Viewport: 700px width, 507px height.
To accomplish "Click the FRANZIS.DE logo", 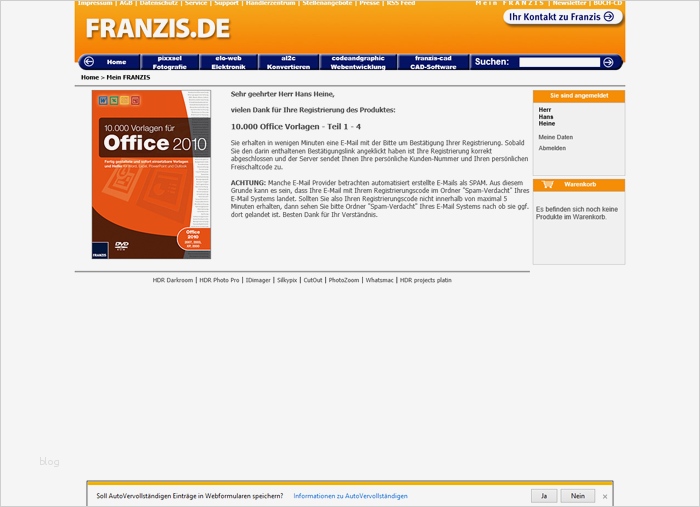I will pos(158,29).
